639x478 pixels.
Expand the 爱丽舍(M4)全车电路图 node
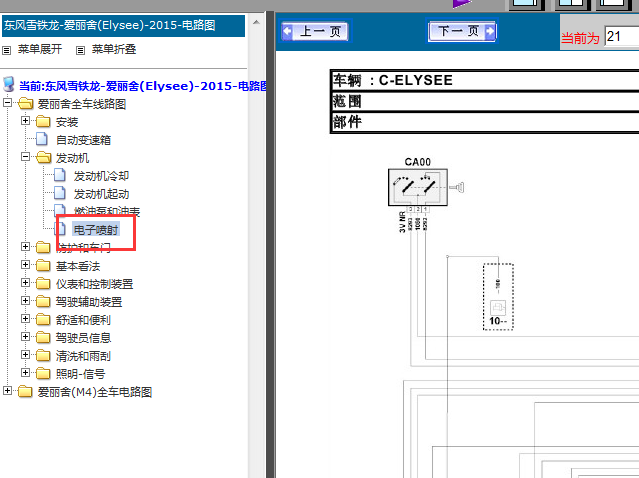click(x=7, y=390)
